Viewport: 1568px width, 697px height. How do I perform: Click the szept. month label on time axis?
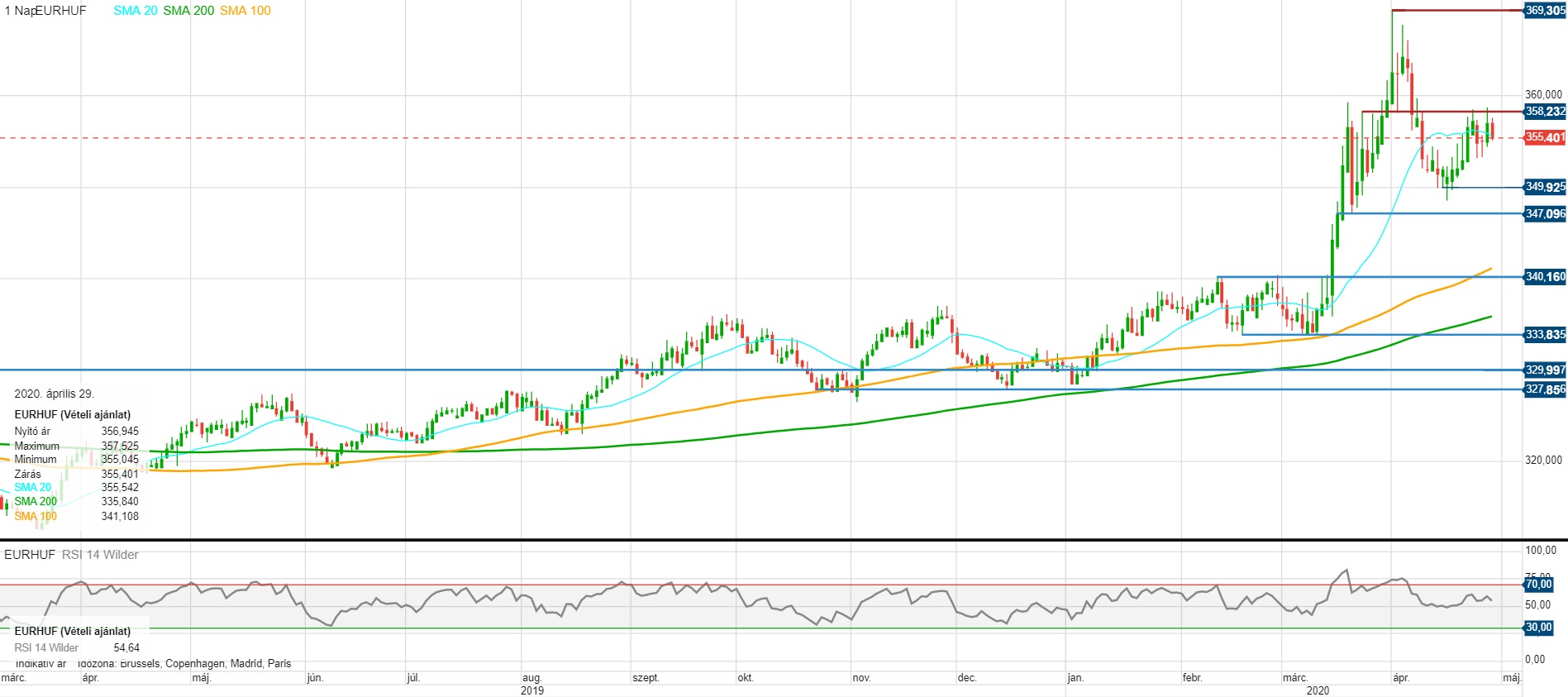pyautogui.click(x=646, y=678)
